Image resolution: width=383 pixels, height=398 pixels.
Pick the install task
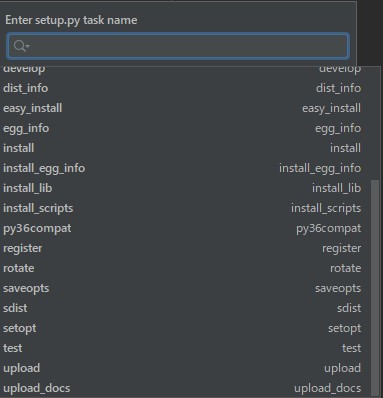(x=185, y=148)
